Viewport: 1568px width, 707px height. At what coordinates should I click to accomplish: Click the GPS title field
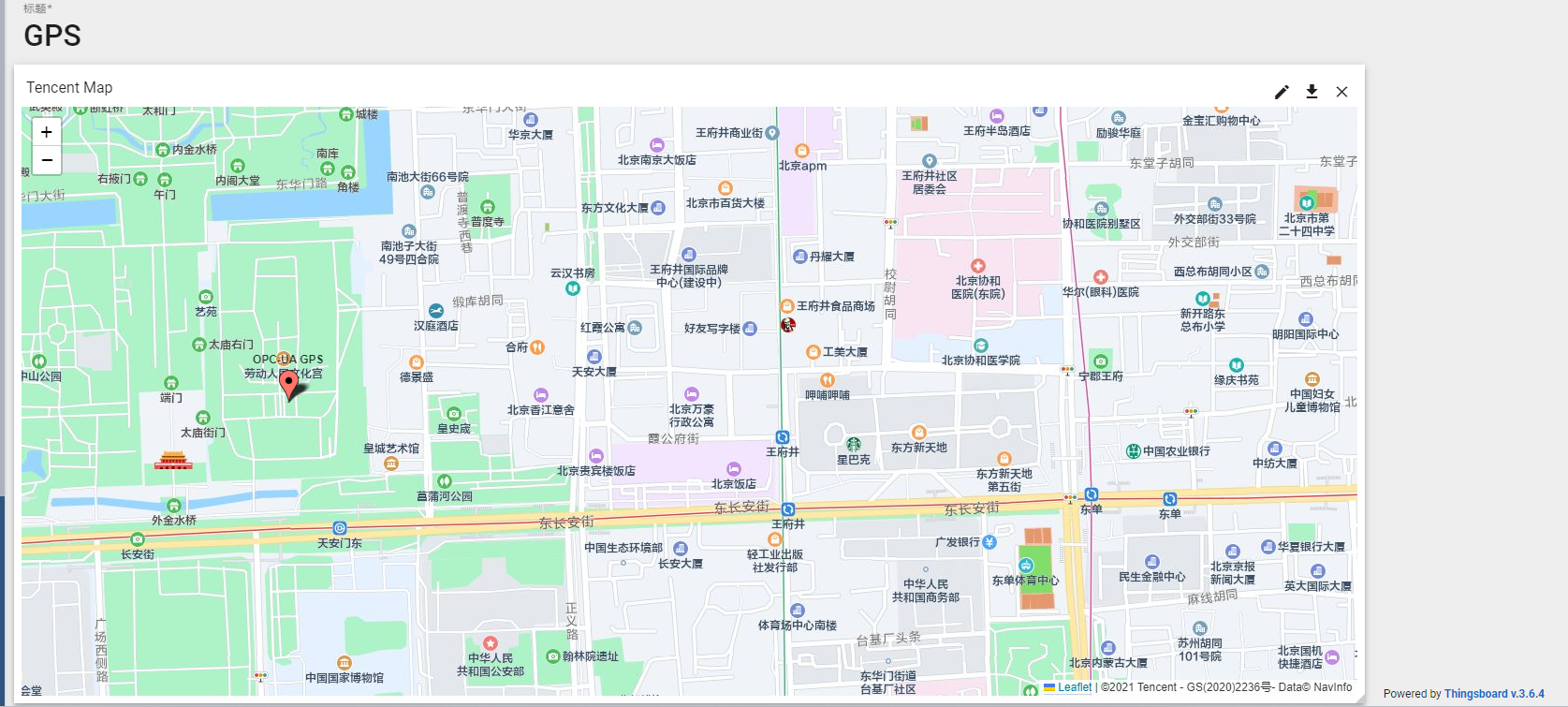click(x=52, y=36)
